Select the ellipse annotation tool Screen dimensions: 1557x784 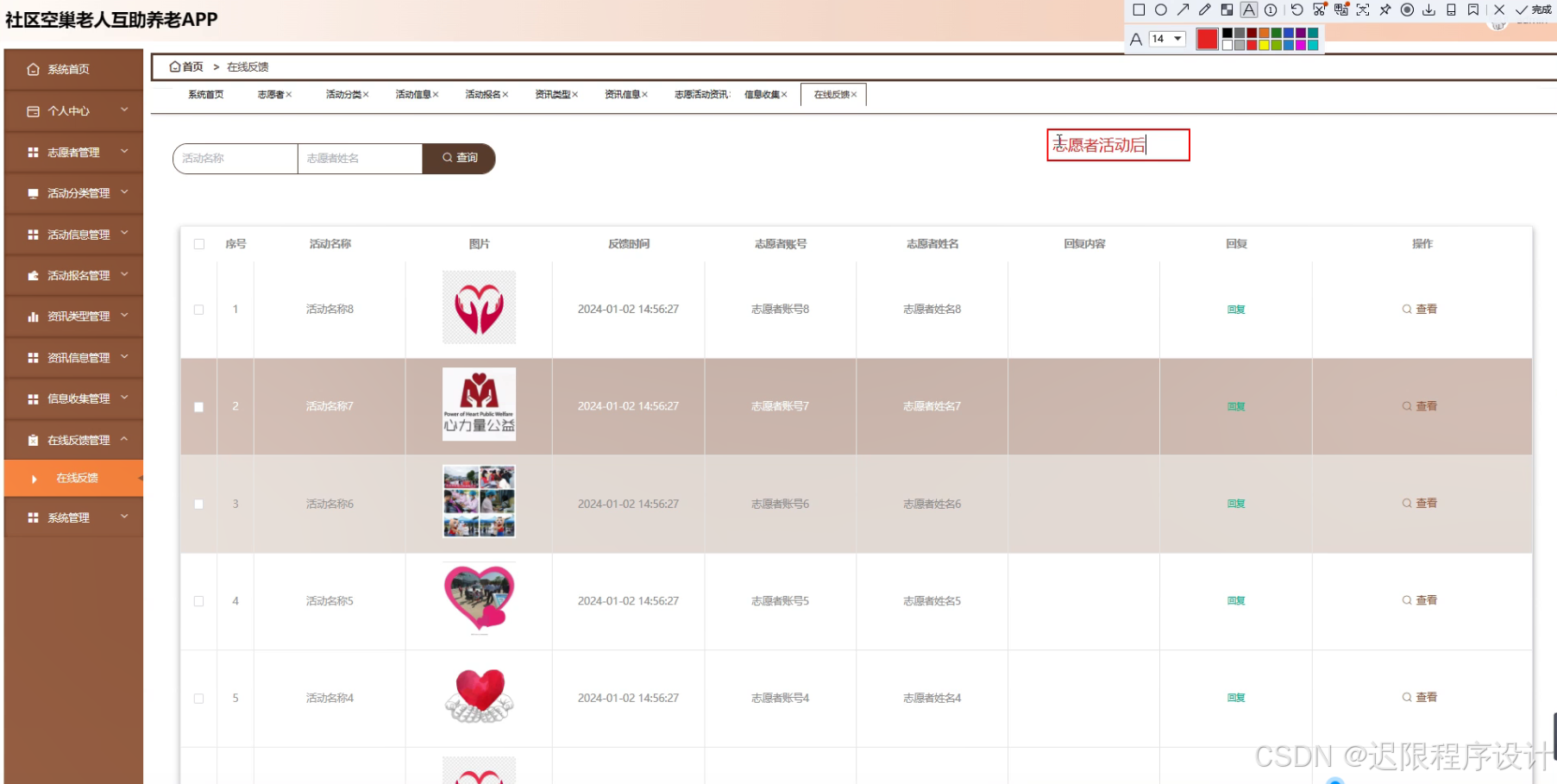pyautogui.click(x=1161, y=9)
